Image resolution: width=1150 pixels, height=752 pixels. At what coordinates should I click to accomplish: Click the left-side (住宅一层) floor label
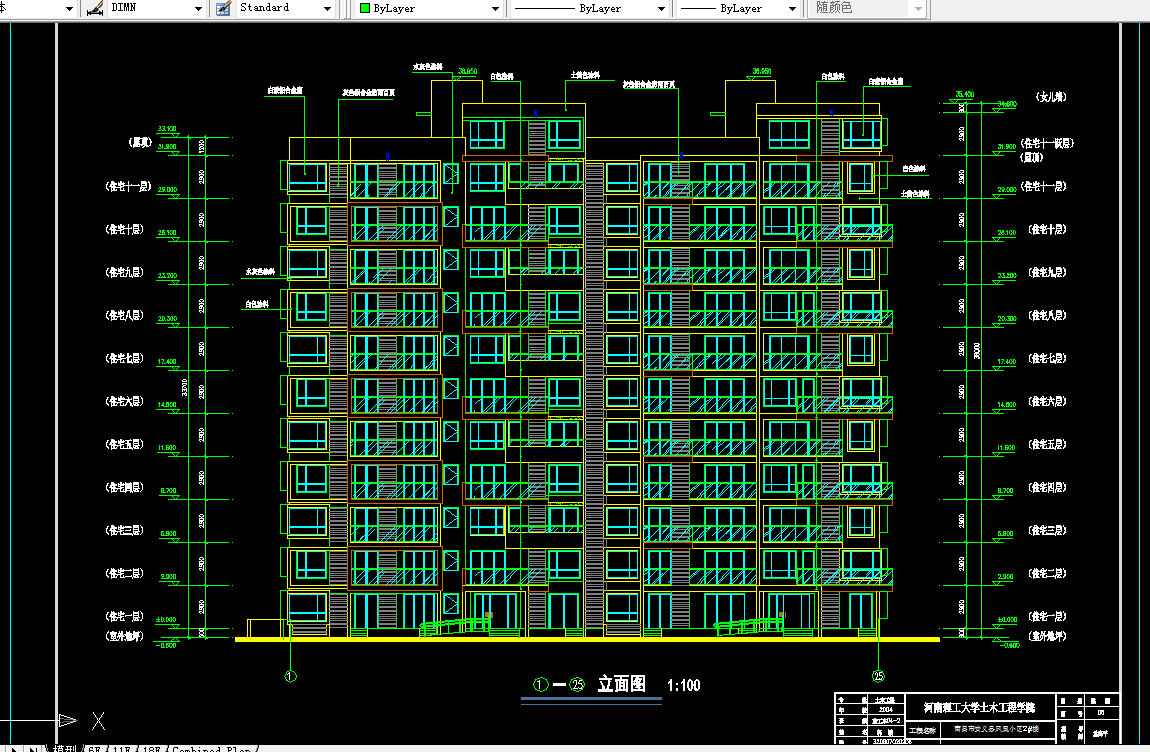pyautogui.click(x=125, y=616)
